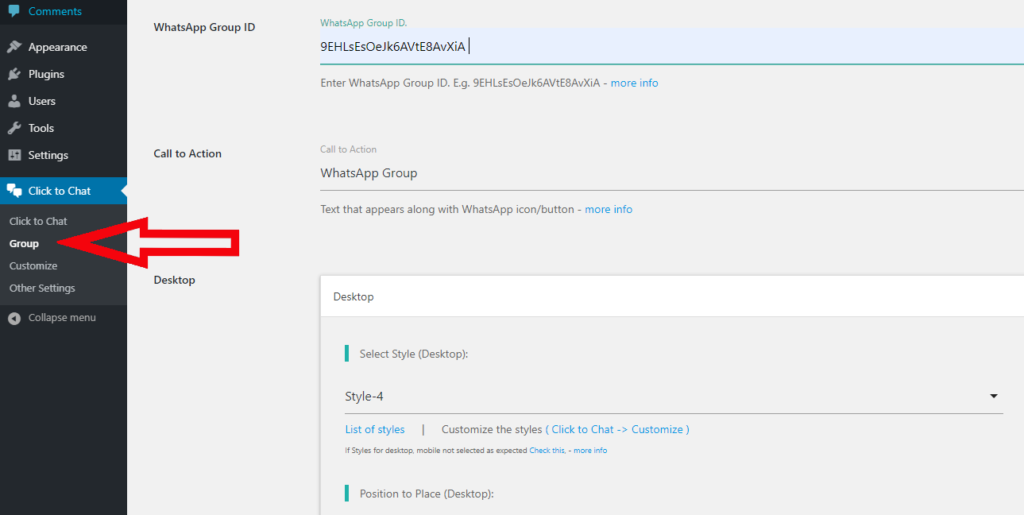The width and height of the screenshot is (1024, 515).
Task: Click Collapse menu text
Action: coord(62,318)
